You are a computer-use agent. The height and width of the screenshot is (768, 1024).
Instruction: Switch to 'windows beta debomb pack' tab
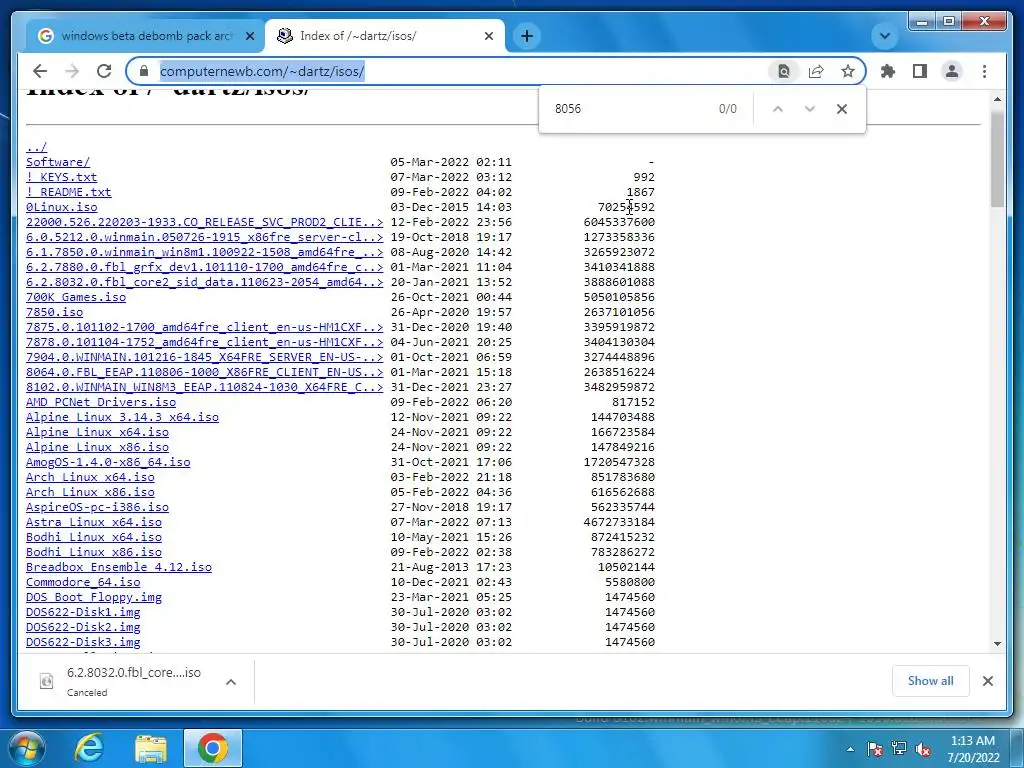click(x=146, y=36)
